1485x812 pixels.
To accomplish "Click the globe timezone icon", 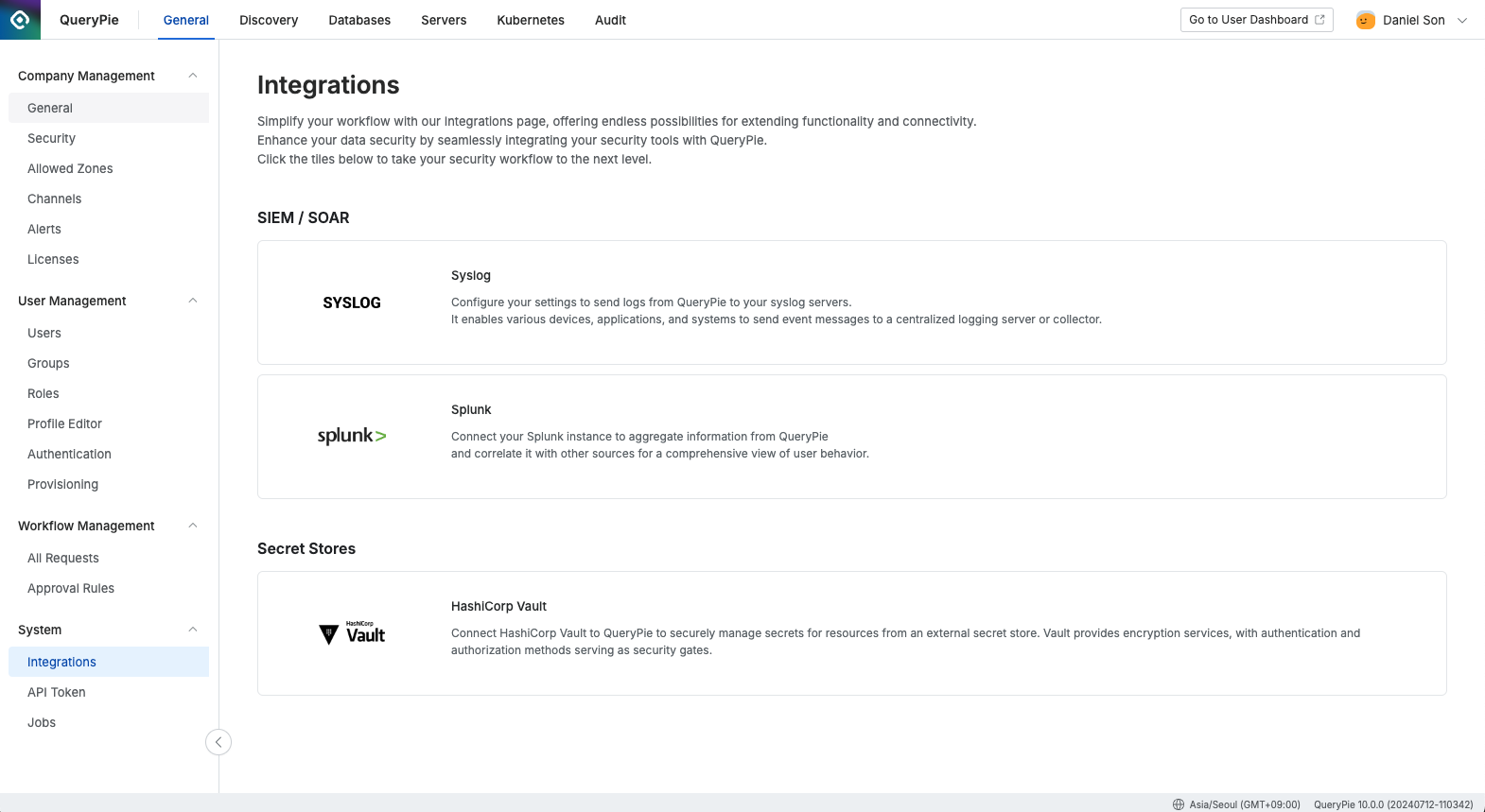I will pyautogui.click(x=1179, y=804).
